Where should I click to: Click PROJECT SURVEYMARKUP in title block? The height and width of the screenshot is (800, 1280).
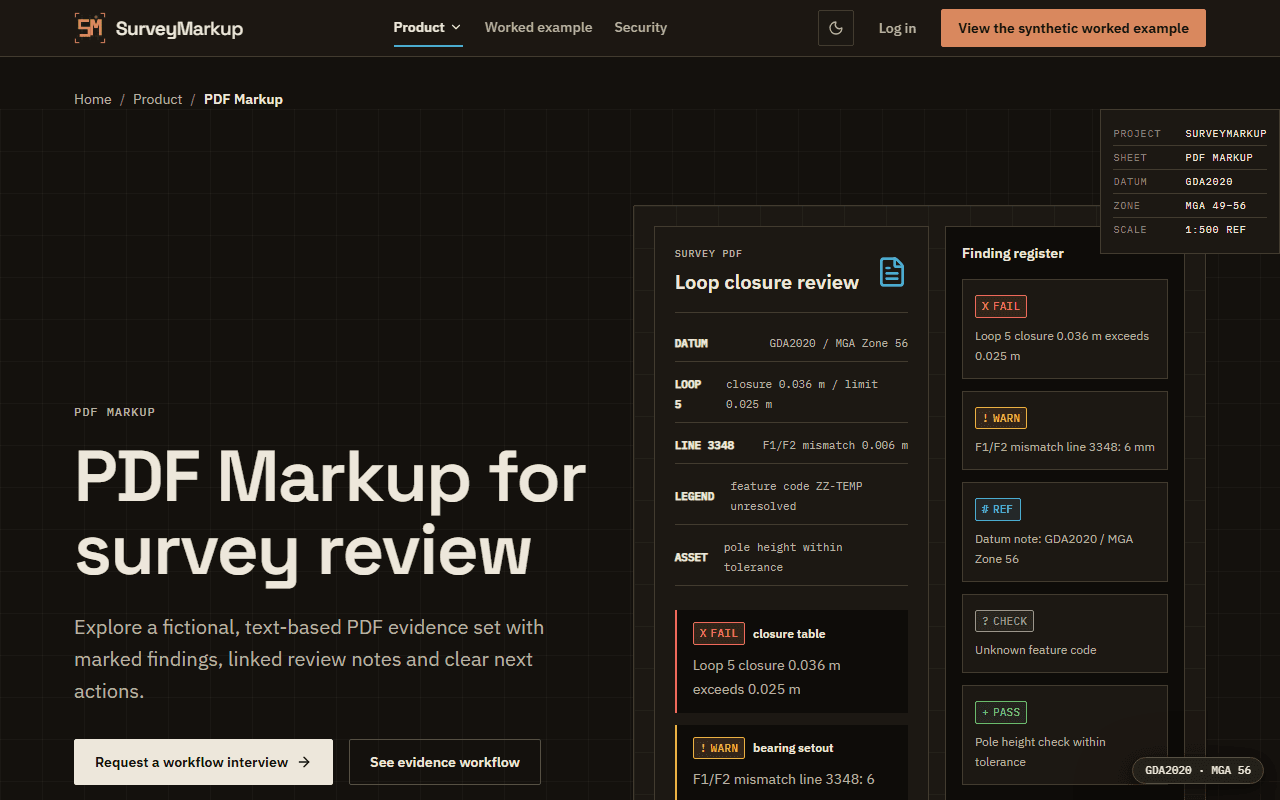(x=1190, y=133)
